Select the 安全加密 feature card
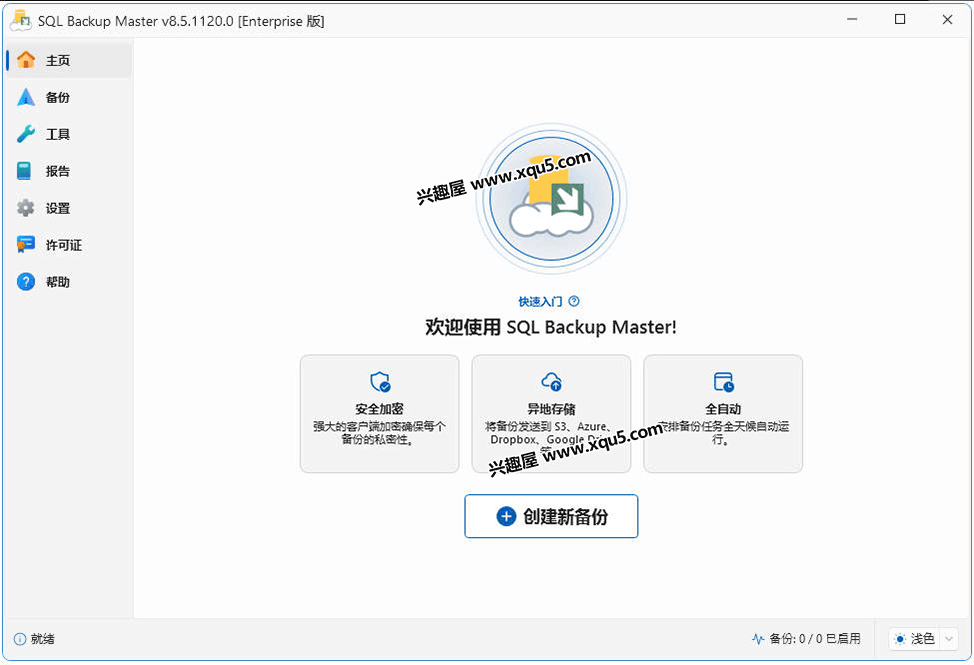This screenshot has height=665, width=974. click(x=380, y=414)
